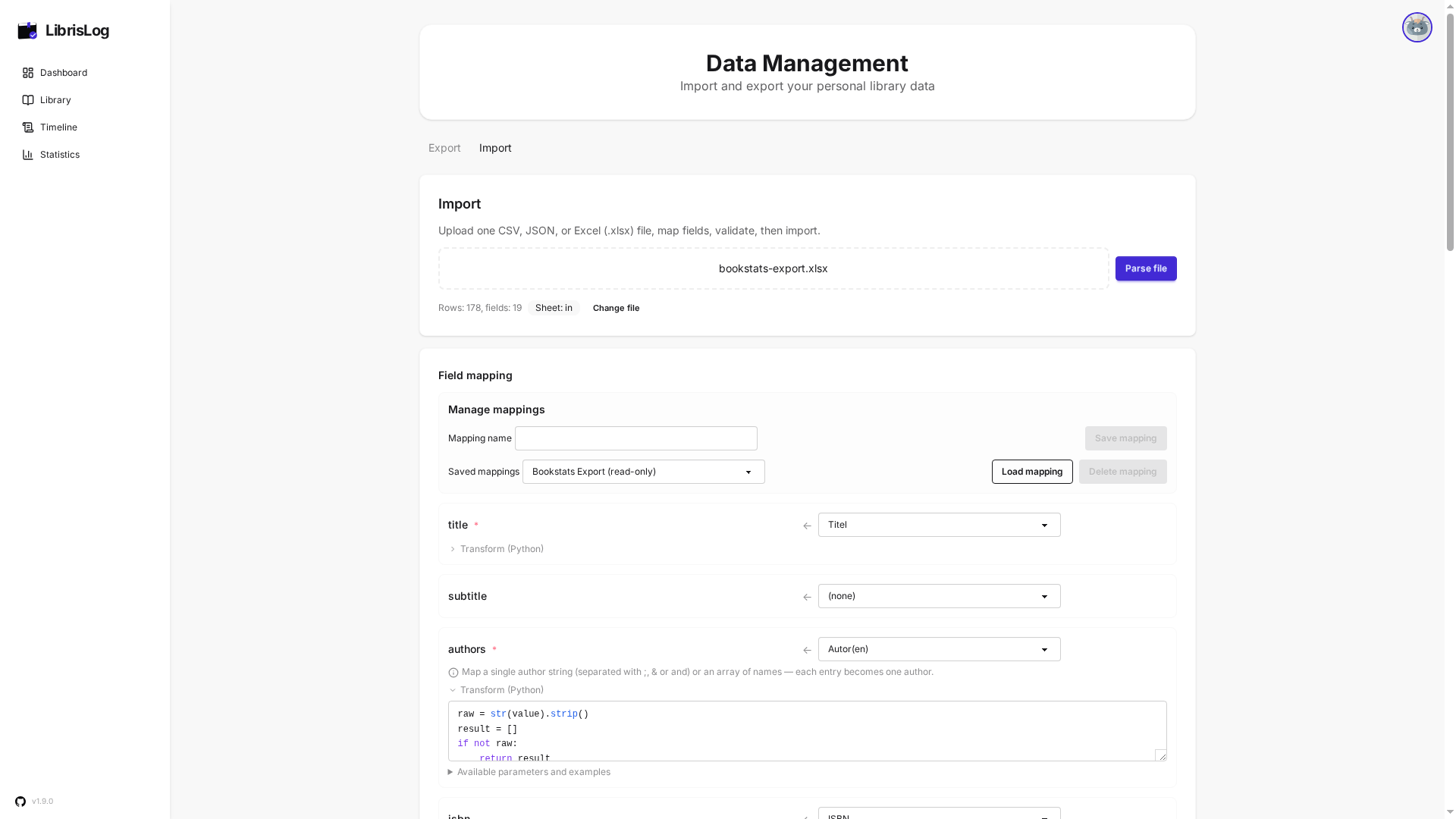The height and width of the screenshot is (819, 1456).
Task: Click the Statistics bar chart icon
Action: (28, 155)
